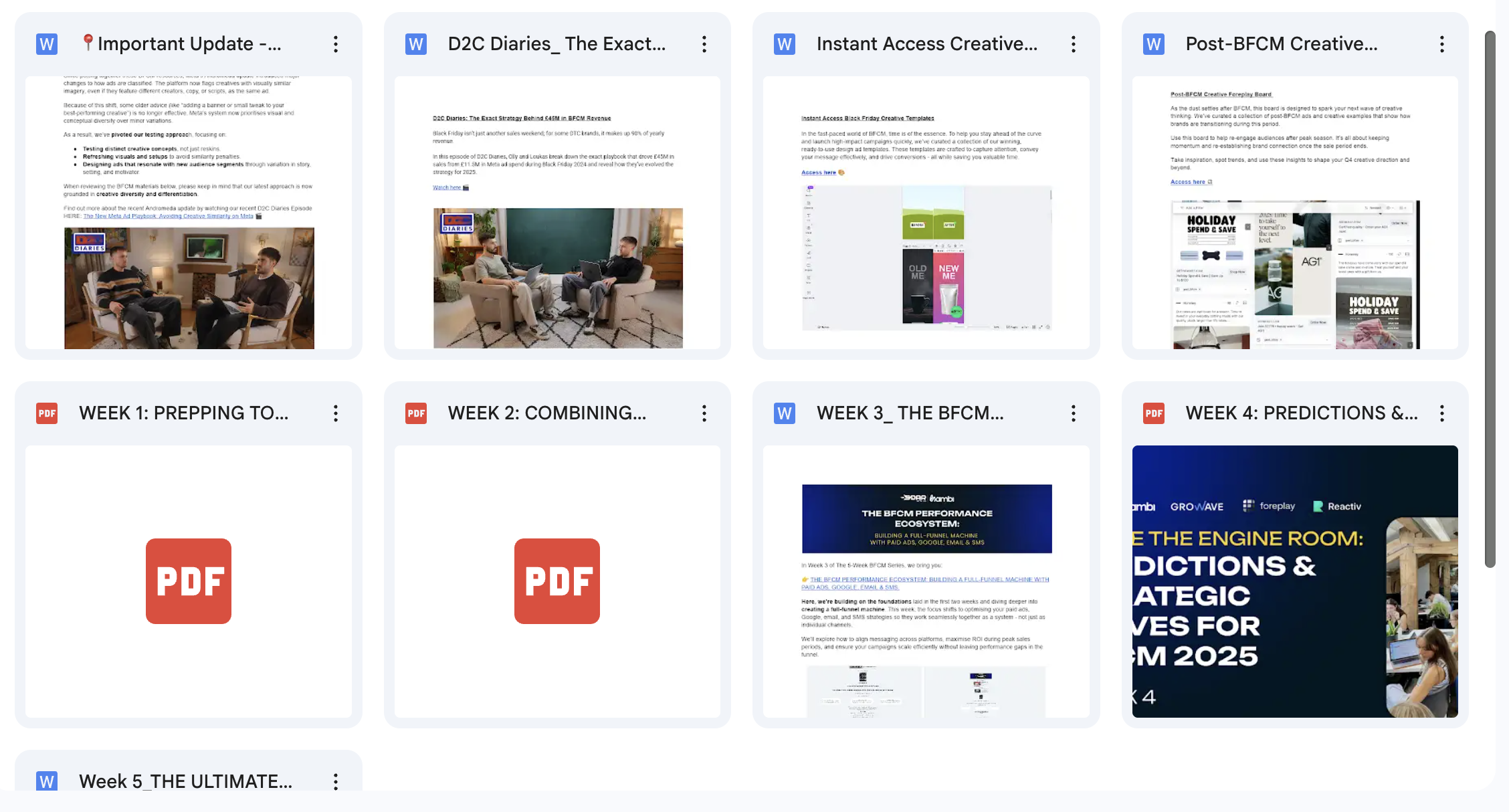Open three-dot menu for WEEK 4 PDF
Screen dimensions: 1509x812
(1442, 413)
